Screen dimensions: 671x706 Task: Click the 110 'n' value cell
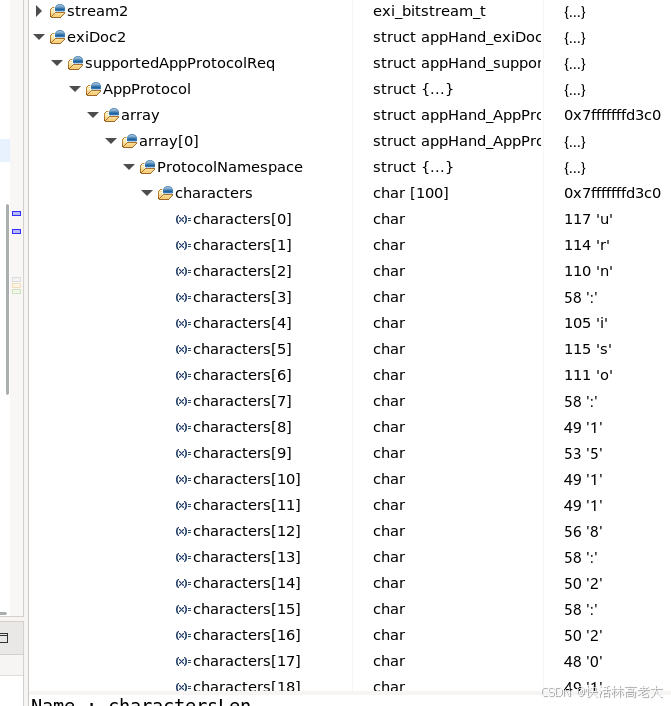[589, 272]
